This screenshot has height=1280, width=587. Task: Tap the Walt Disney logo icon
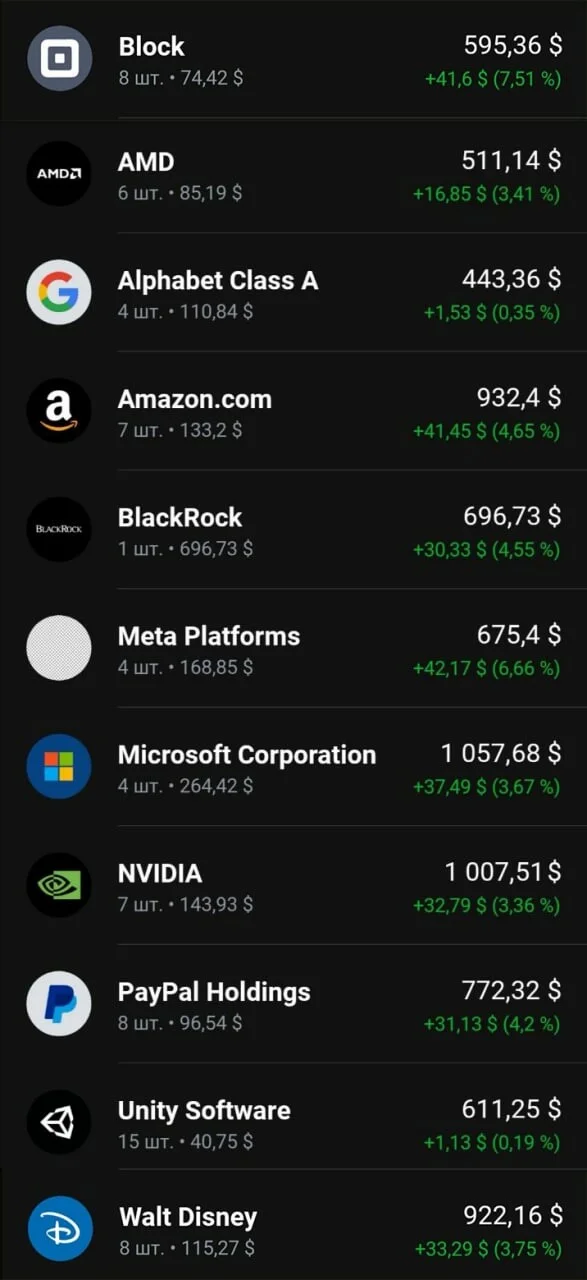click(59, 1229)
